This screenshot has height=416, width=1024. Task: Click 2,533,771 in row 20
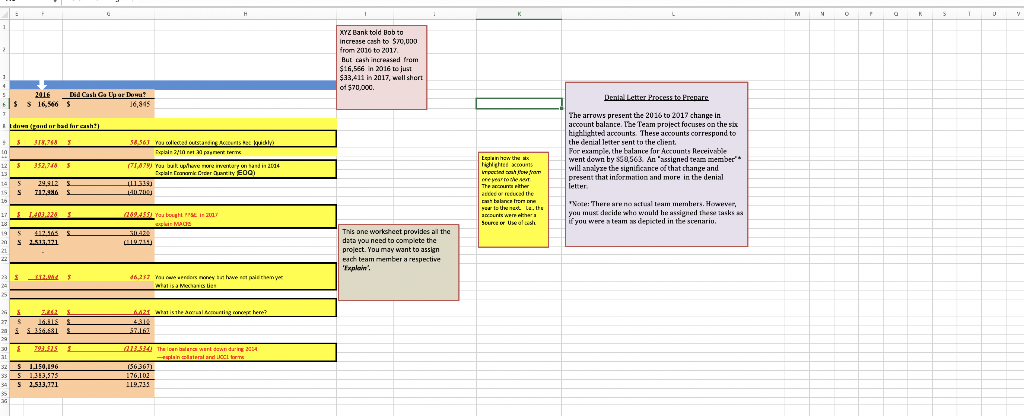[x=46, y=240]
